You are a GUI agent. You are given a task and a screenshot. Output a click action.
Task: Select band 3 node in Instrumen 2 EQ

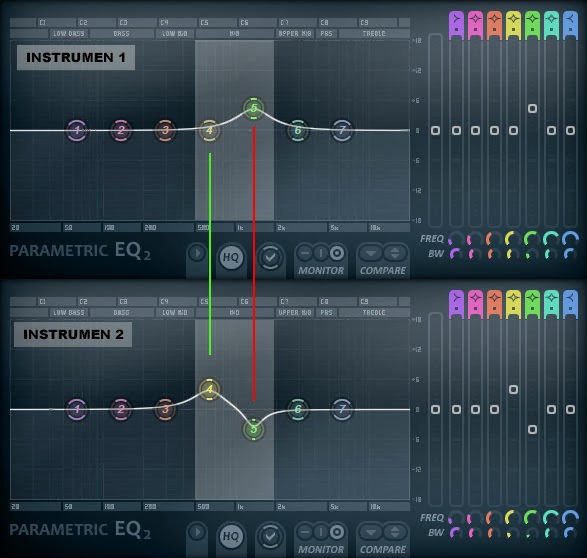(165, 409)
